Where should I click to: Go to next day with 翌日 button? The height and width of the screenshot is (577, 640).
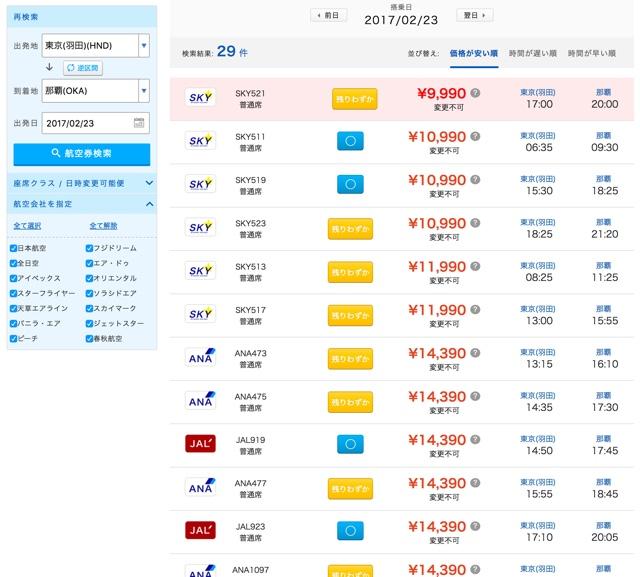coord(474,15)
